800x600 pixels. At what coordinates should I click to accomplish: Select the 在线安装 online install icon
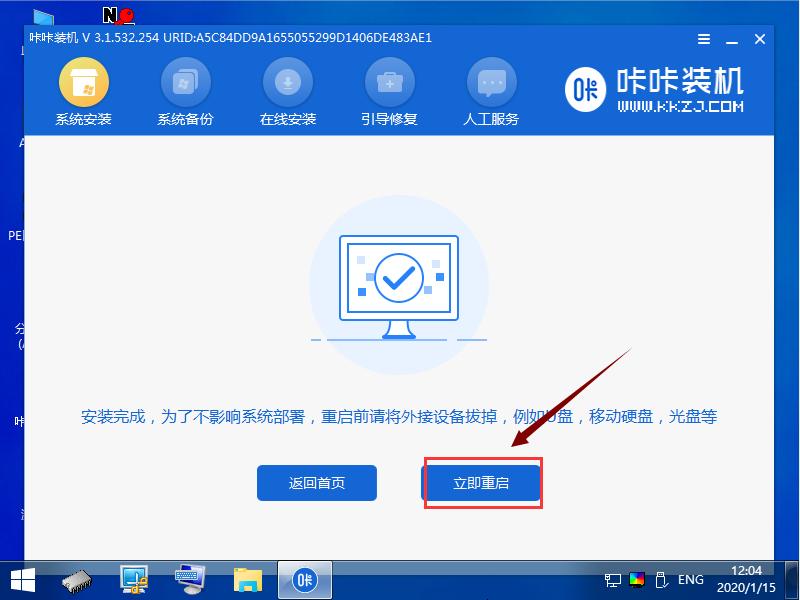point(288,92)
